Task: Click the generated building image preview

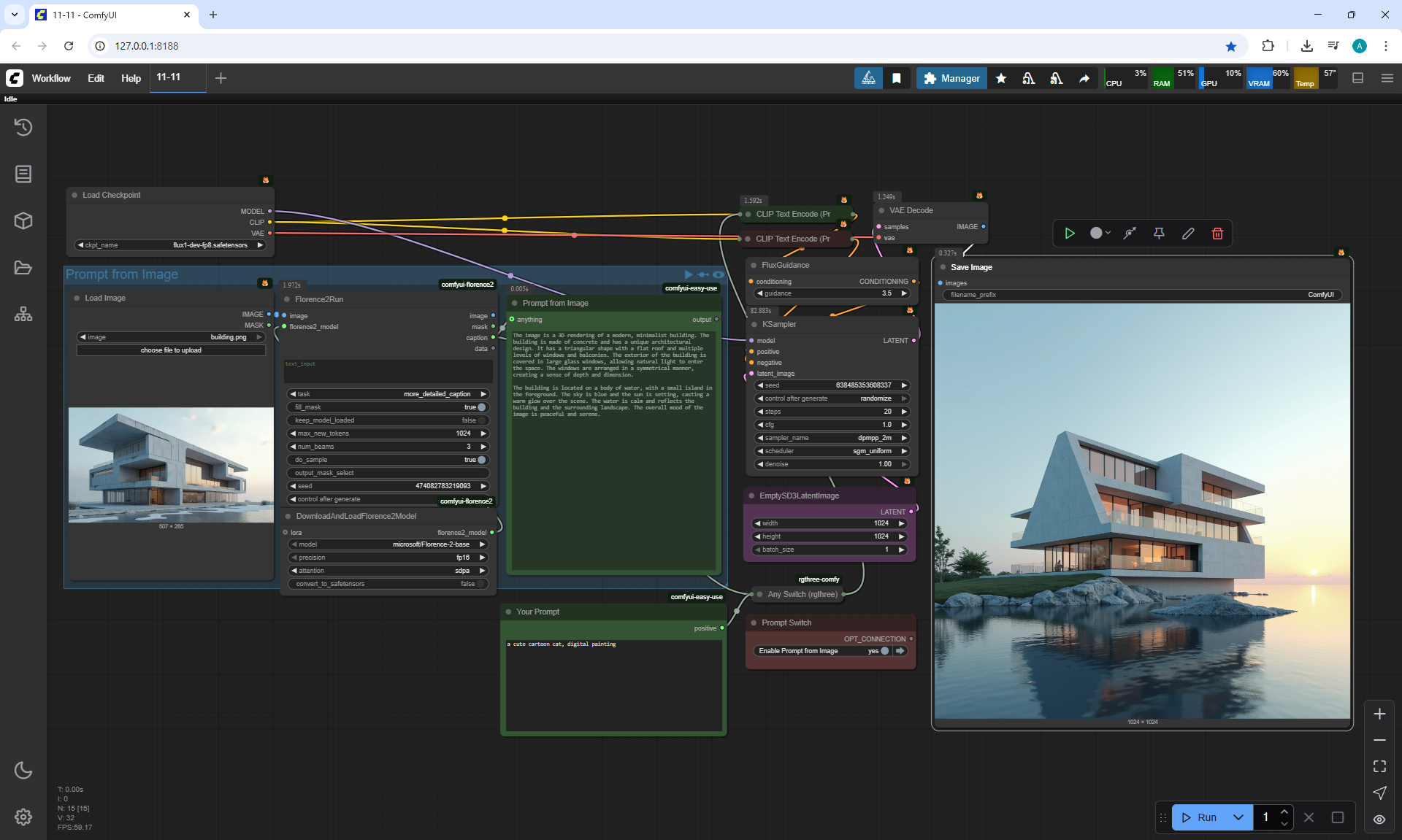Action: (1142, 511)
